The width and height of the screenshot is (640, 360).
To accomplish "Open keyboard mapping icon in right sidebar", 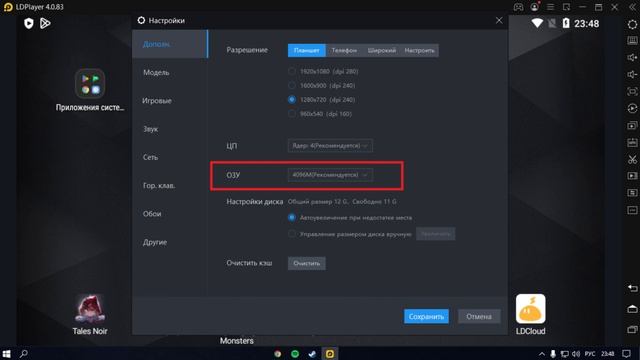I will point(632,40).
